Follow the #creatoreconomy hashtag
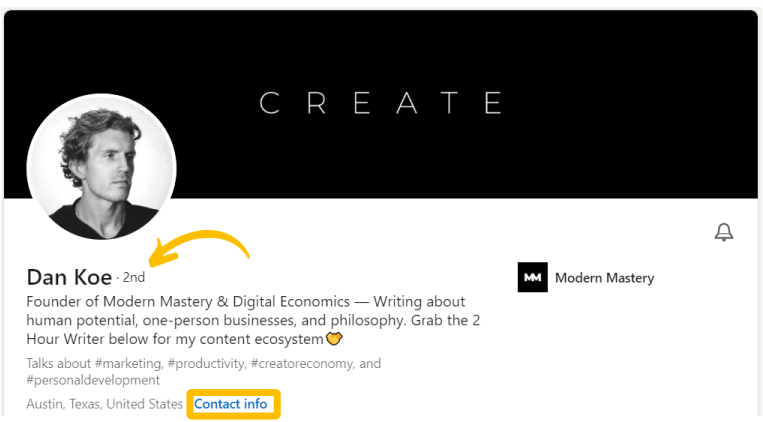Screen dimensions: 763x422 tap(303, 364)
